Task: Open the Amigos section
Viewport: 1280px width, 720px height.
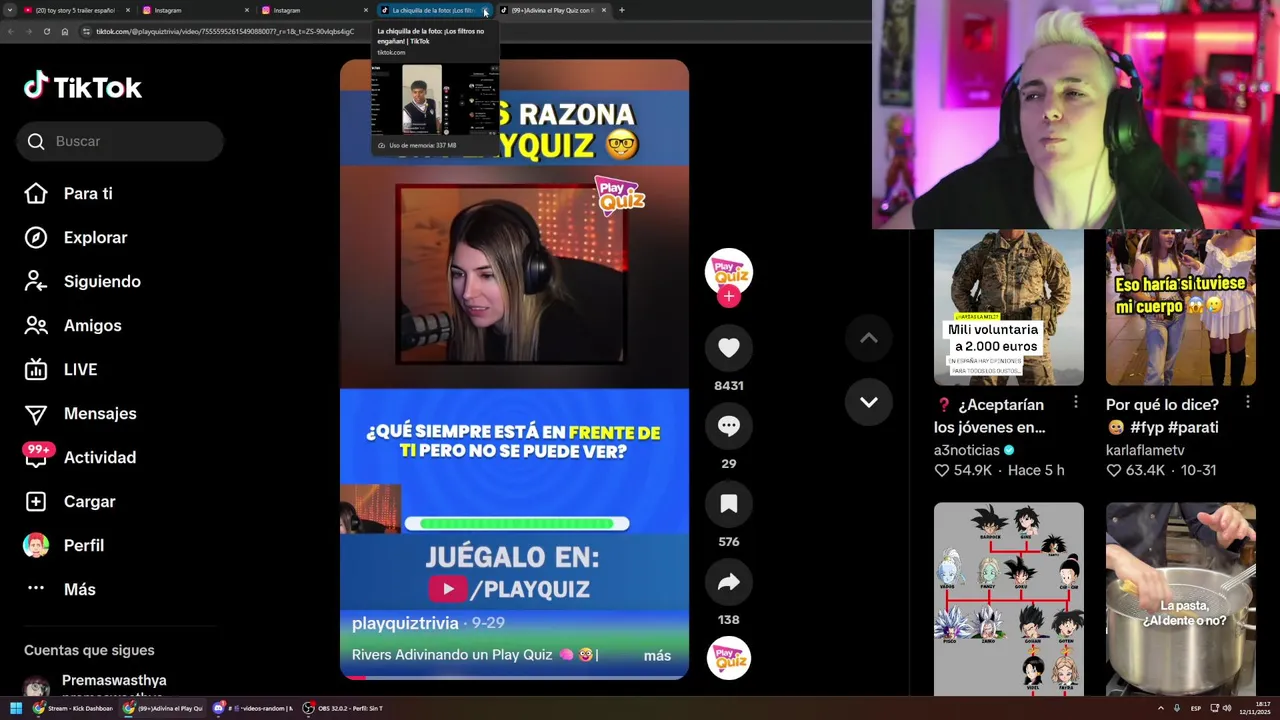Action: pyautogui.click(x=92, y=325)
